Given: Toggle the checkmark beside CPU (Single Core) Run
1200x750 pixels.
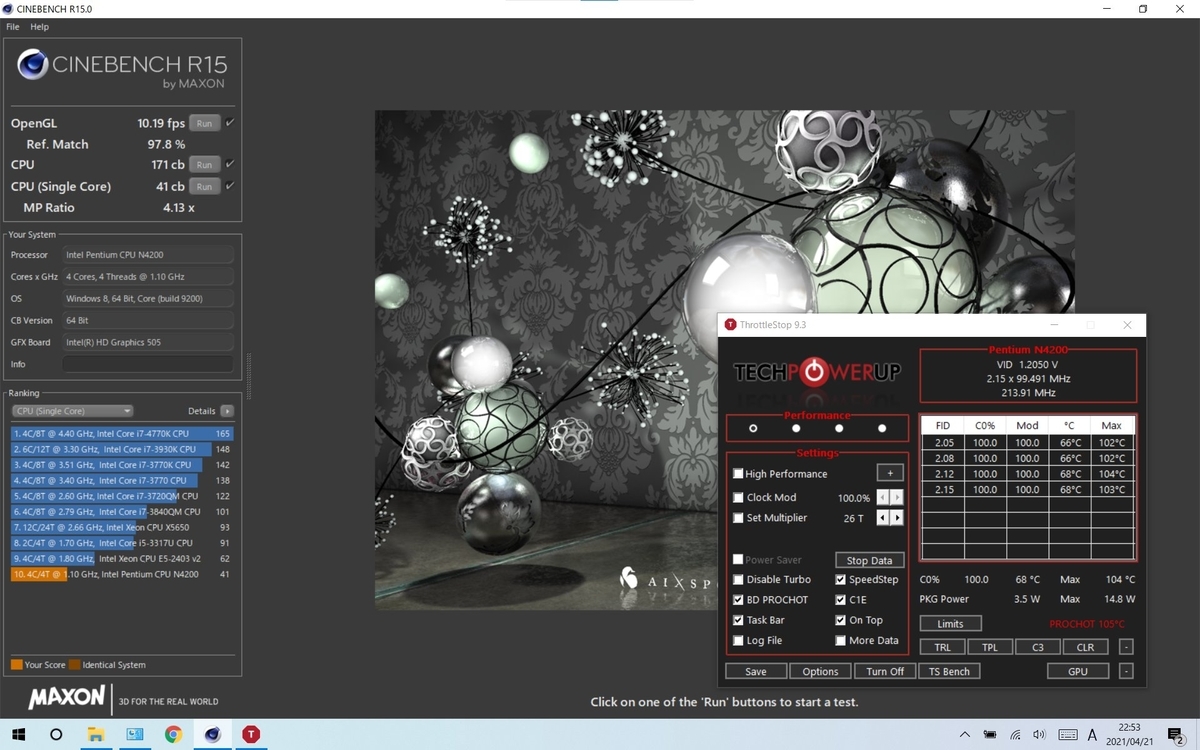Looking at the screenshot, I should coord(230,186).
